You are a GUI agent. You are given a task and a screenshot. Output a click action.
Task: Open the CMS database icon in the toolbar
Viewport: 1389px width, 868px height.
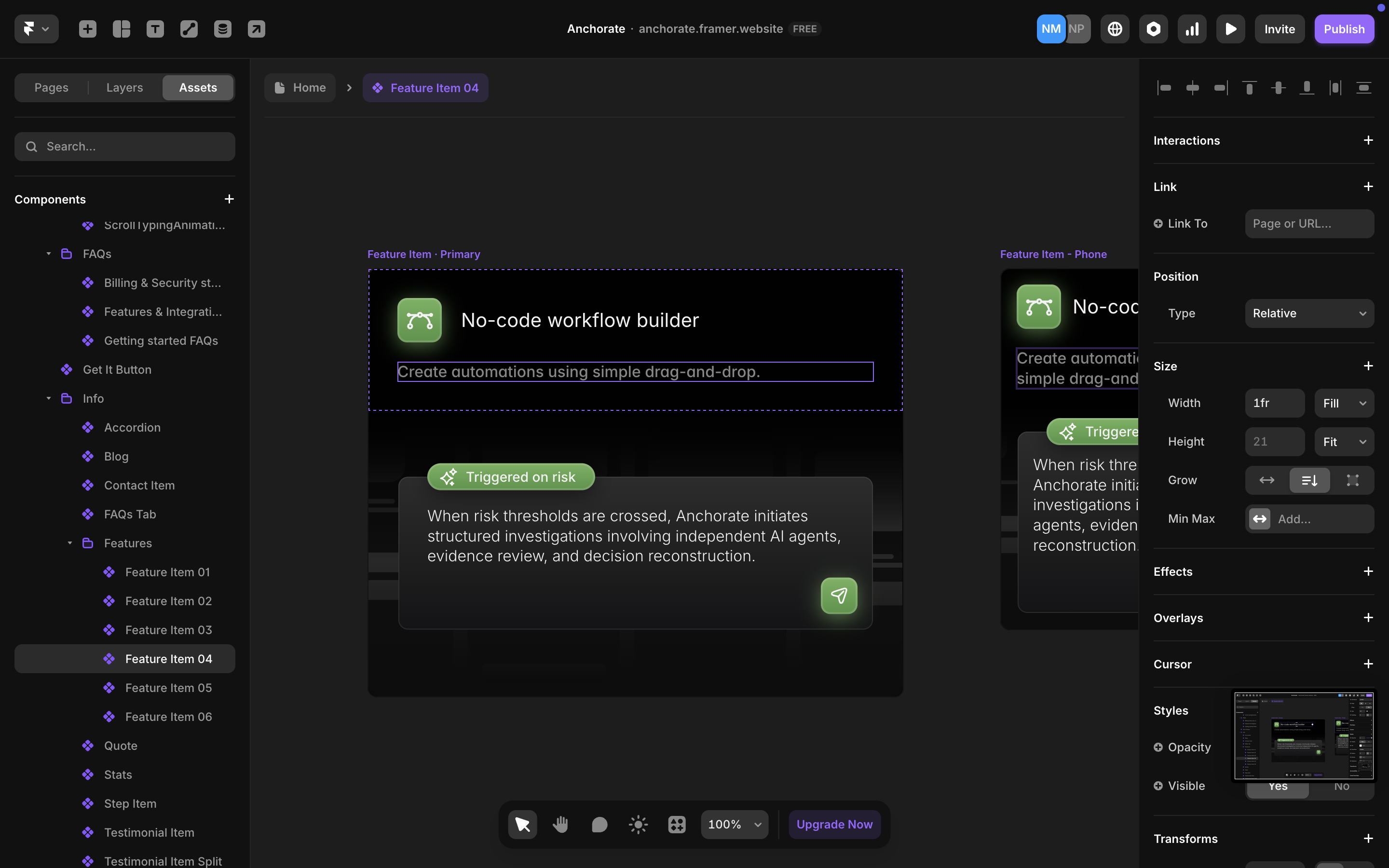point(222,29)
